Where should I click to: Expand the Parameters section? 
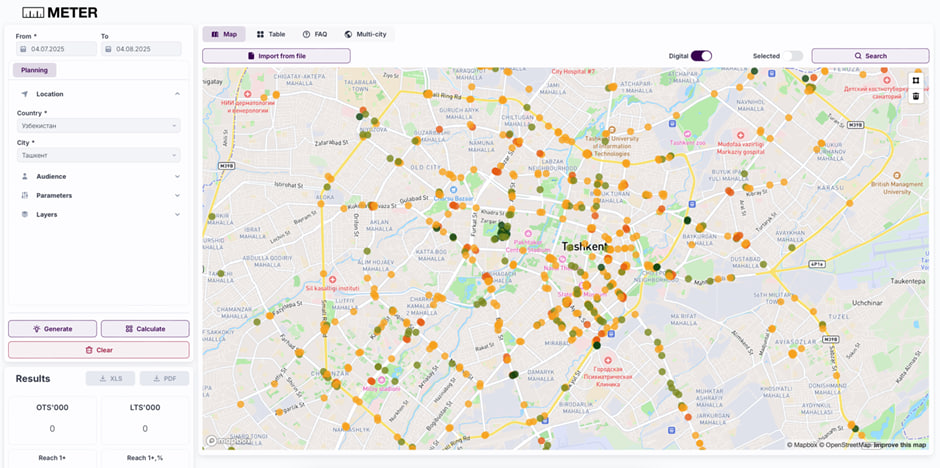pyautogui.click(x=98, y=195)
